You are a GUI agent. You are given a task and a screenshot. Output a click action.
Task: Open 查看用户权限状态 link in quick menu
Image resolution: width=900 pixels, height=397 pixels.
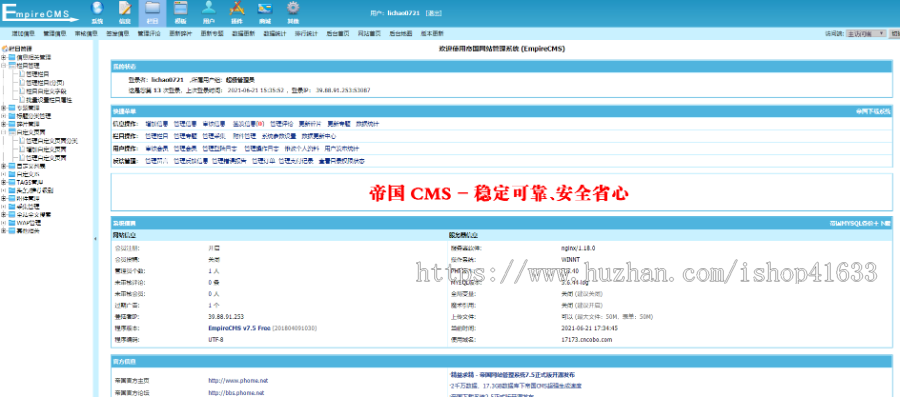(342, 161)
